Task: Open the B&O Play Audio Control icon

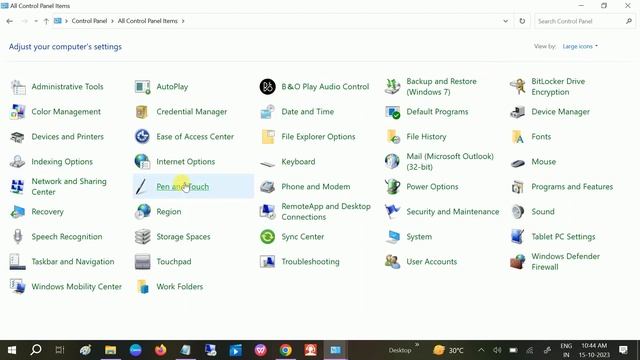Action: click(267, 87)
